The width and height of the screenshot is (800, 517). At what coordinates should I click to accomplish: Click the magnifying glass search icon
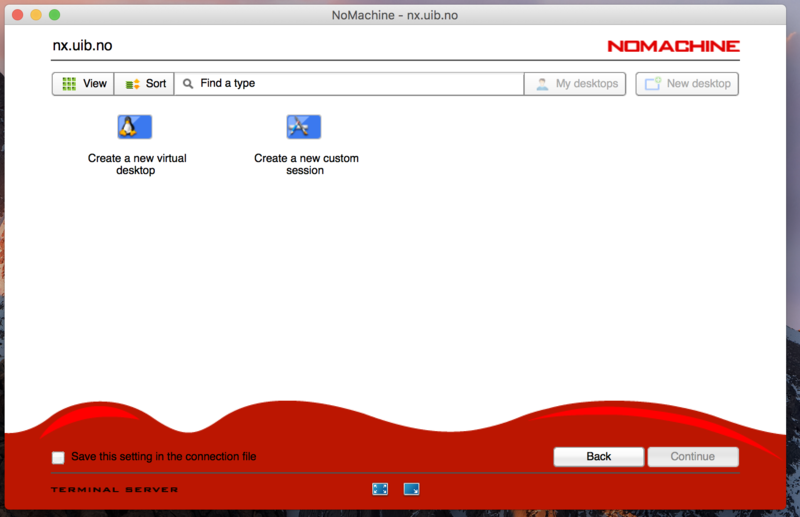pos(188,84)
